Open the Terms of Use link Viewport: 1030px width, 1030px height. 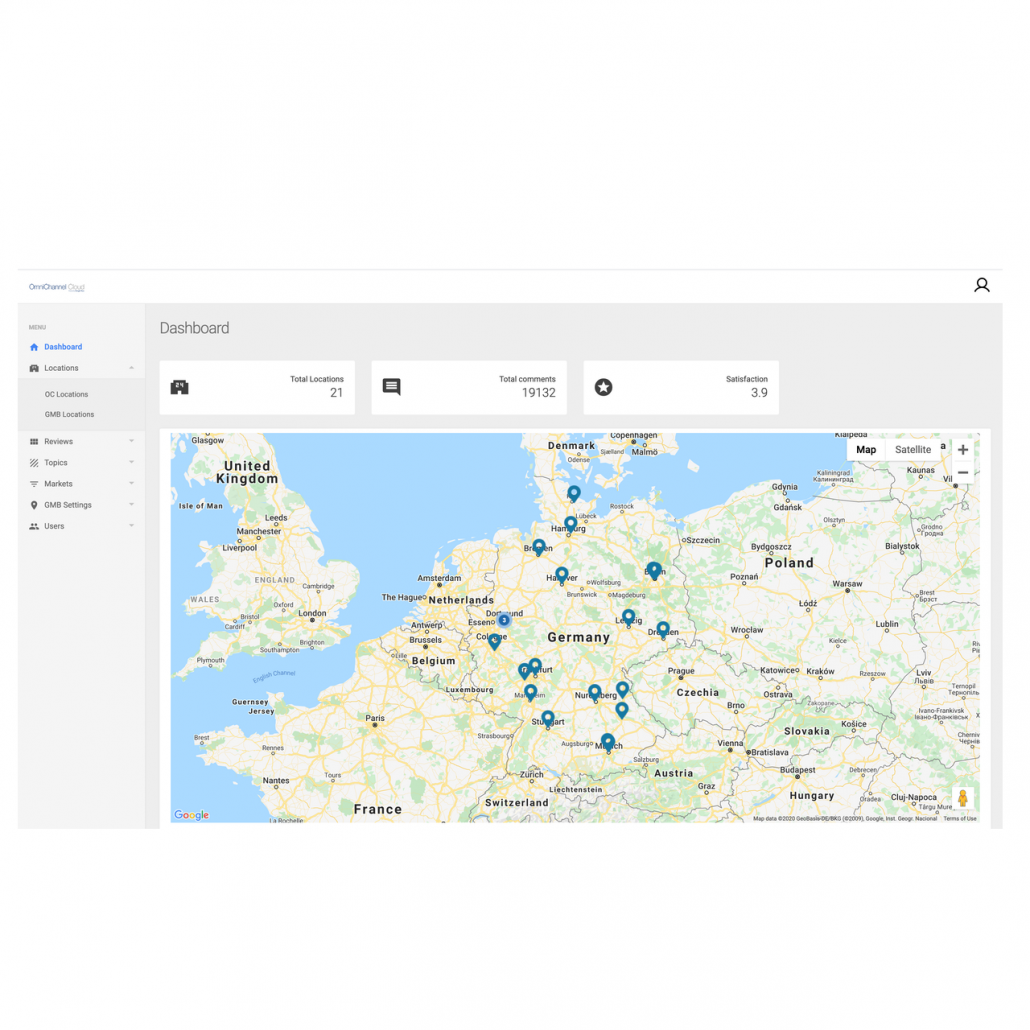(x=960, y=818)
